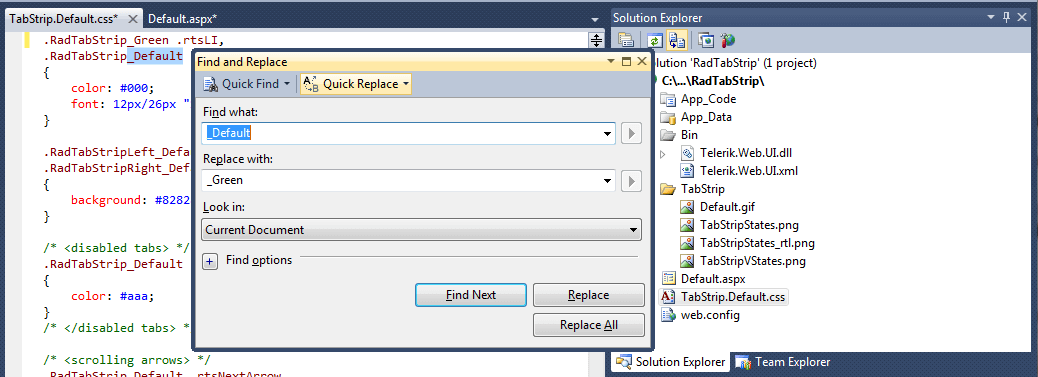Maximize the Find and Replace window
Image resolution: width=1038 pixels, height=377 pixels.
[627, 61]
